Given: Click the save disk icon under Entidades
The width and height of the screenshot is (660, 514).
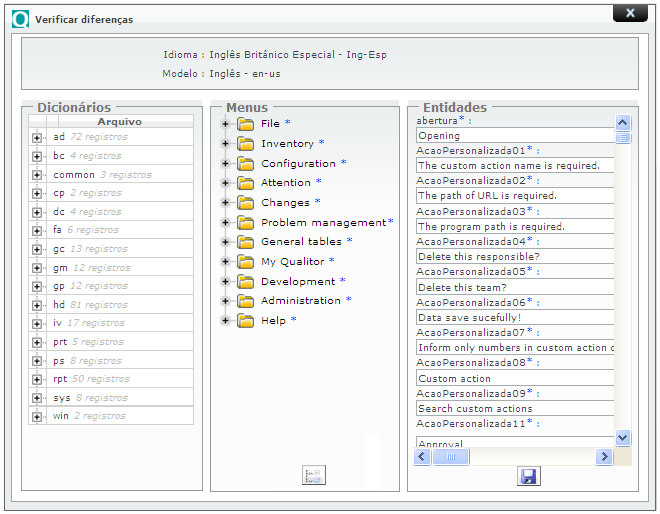Looking at the screenshot, I should click(528, 477).
